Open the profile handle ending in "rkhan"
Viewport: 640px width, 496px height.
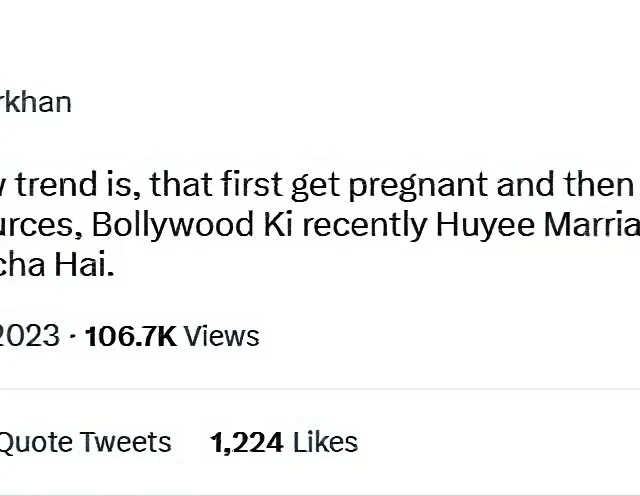pos(35,103)
